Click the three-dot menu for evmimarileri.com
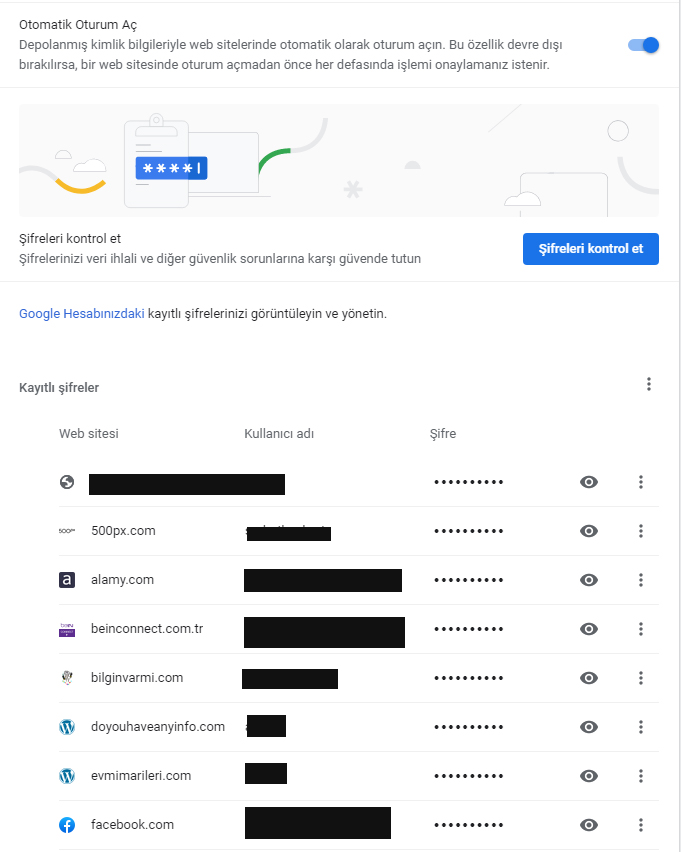Image resolution: width=681 pixels, height=852 pixels. point(641,776)
